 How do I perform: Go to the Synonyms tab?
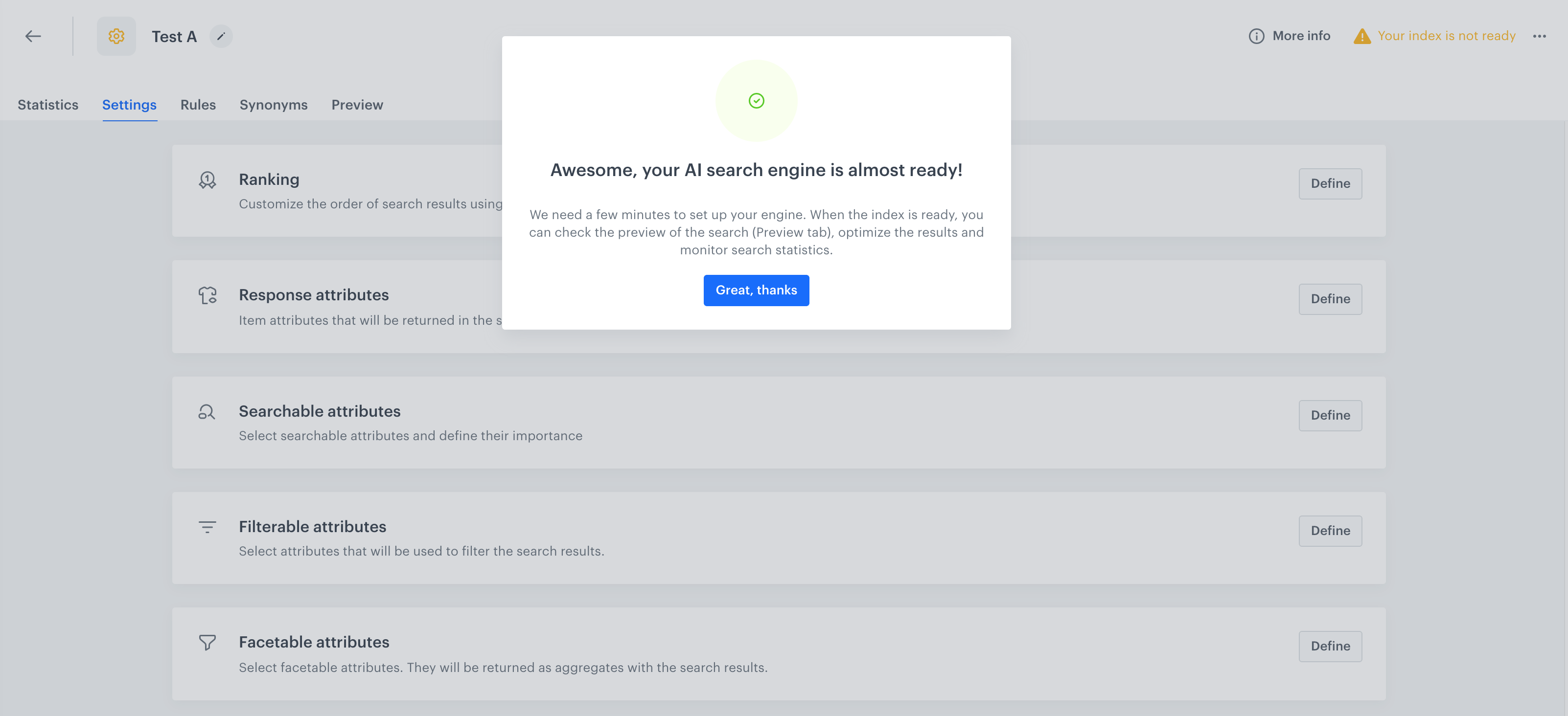273,105
